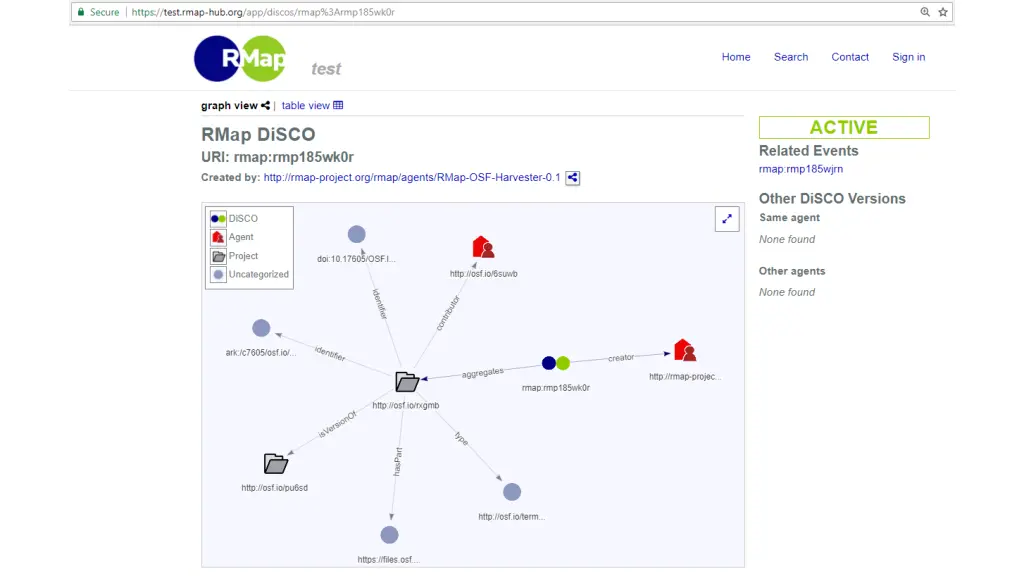Open the RMap-OSF-Harvester-0.1 agent link
1024x576 pixels.
412,177
